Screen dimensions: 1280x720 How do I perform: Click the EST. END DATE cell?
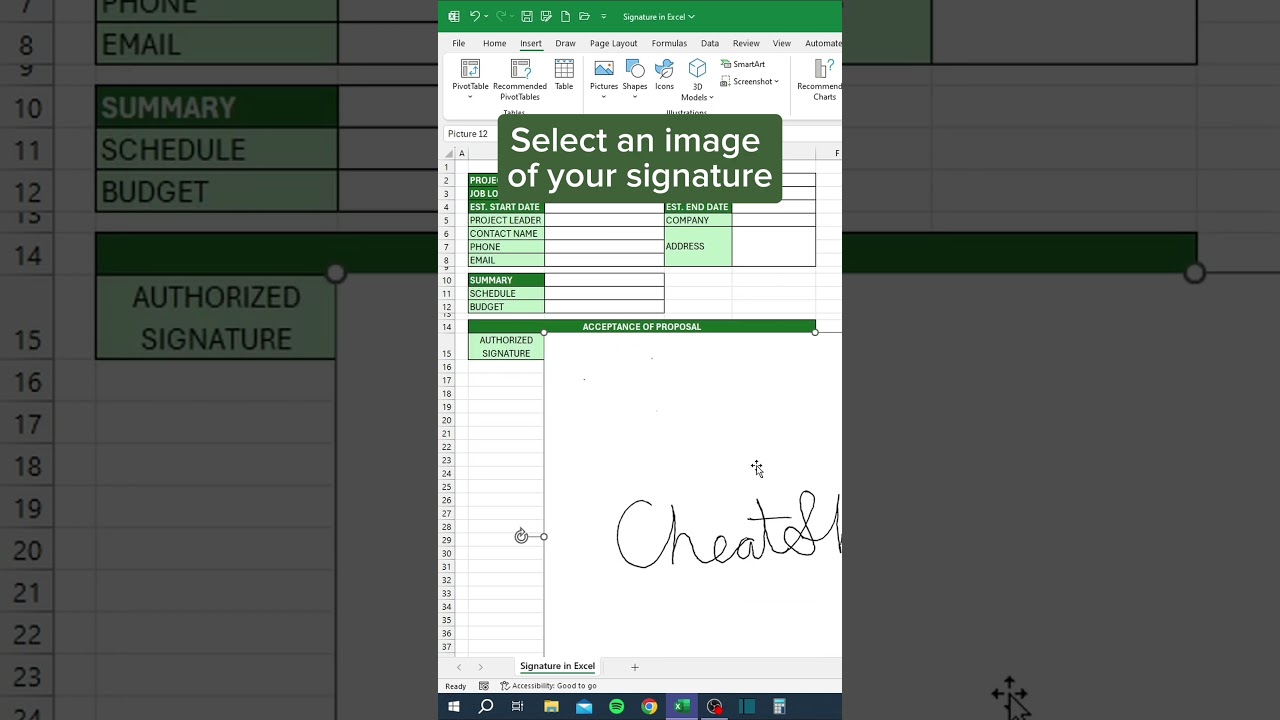point(698,207)
